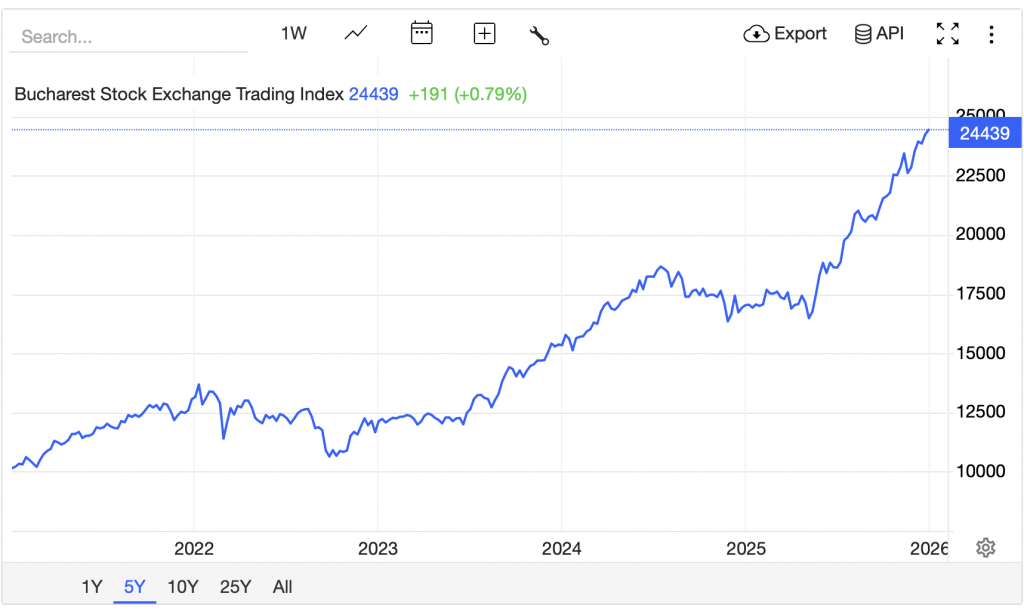Image resolution: width=1024 pixels, height=612 pixels.
Task: Select the 5Y time range
Action: (134, 587)
